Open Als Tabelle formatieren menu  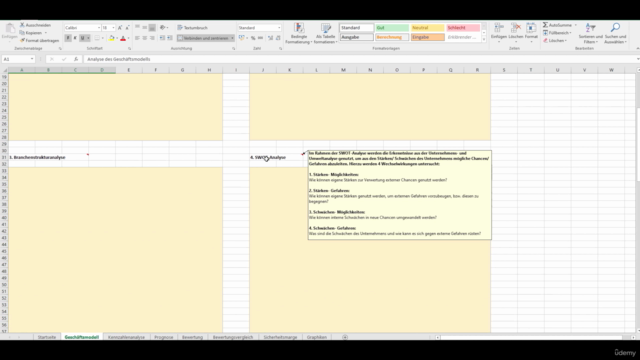tap(325, 33)
